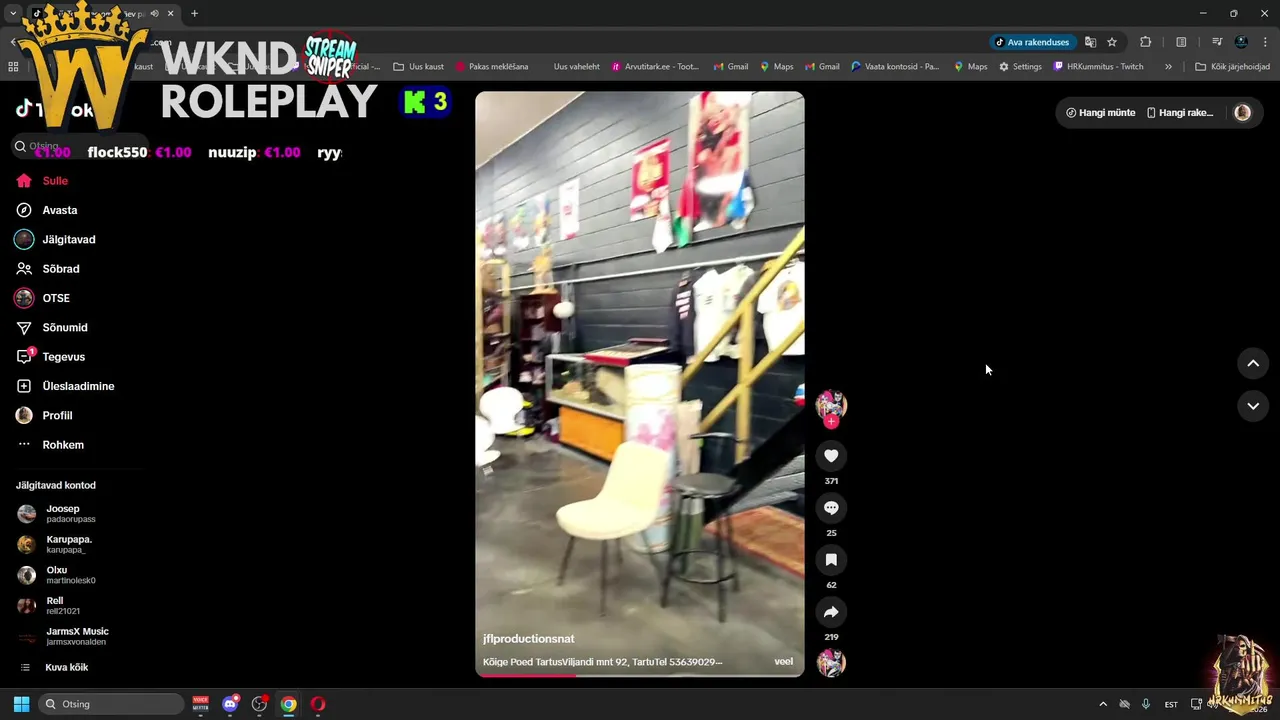Open Voicemeeter from the taskbar
This screenshot has height=720, width=1280.
[201, 704]
